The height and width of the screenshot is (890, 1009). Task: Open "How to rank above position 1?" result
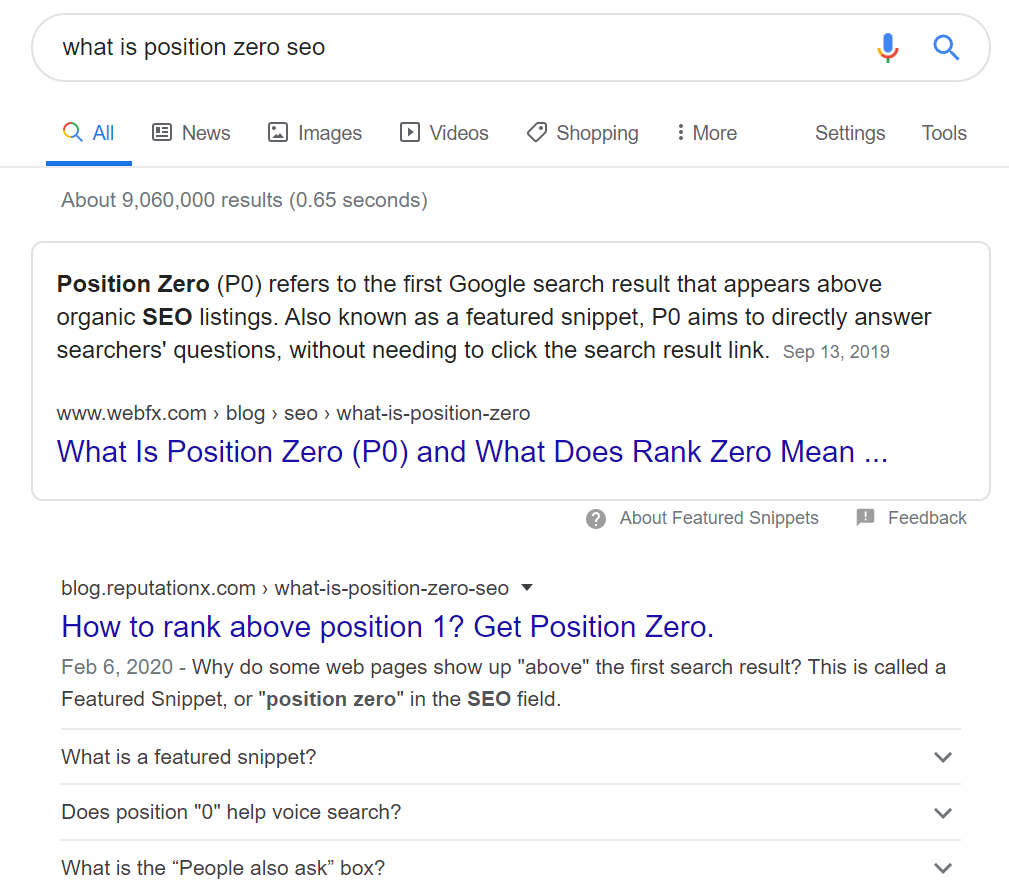click(x=387, y=627)
